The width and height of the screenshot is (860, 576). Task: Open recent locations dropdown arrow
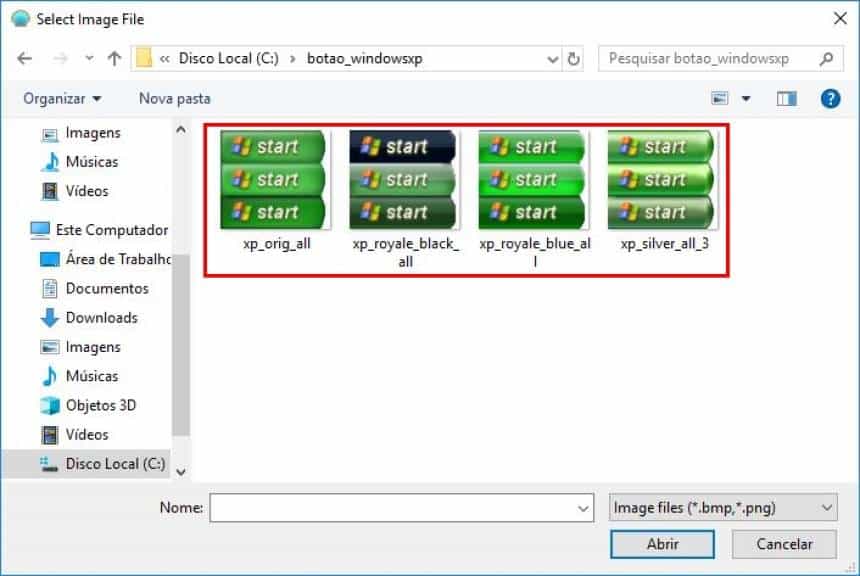[x=89, y=58]
